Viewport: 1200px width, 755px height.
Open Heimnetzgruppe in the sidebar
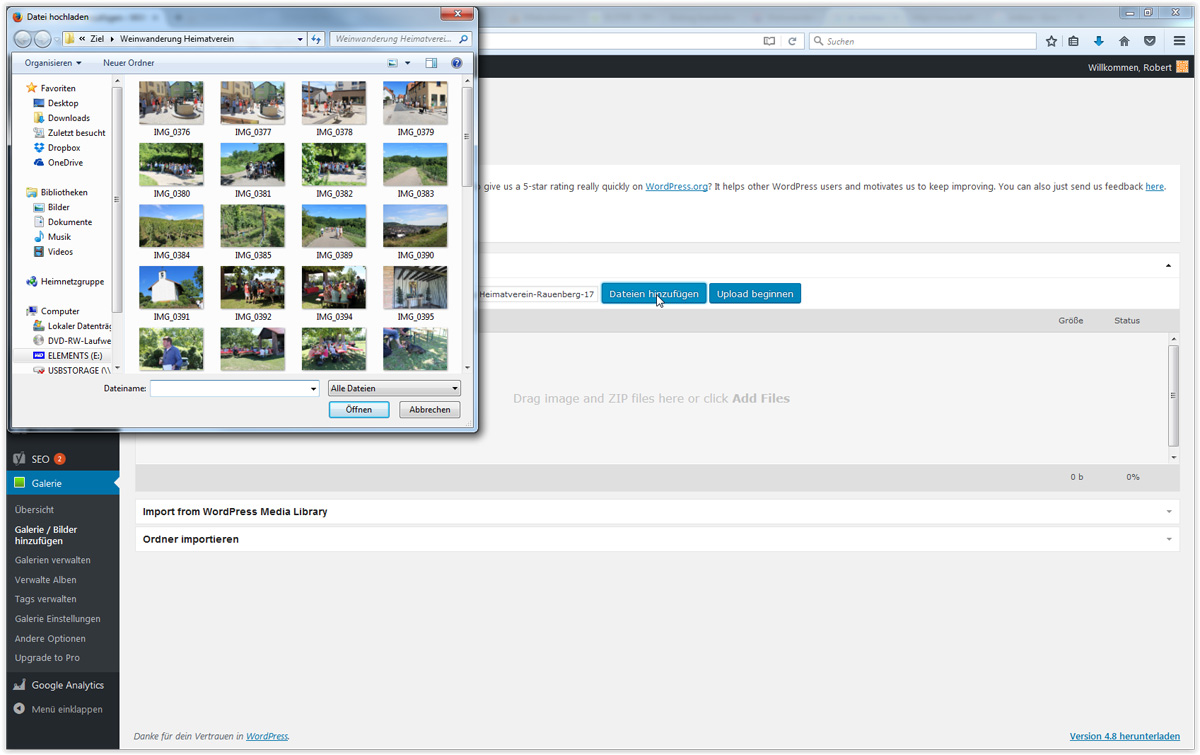(x=65, y=282)
